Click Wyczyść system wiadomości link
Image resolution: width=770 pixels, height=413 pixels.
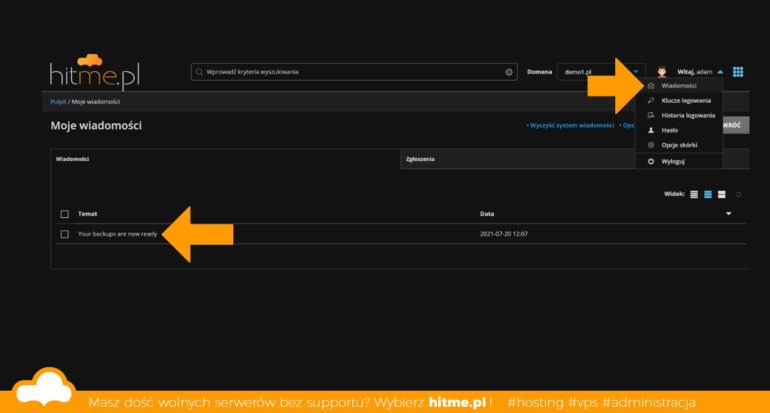pyautogui.click(x=571, y=126)
